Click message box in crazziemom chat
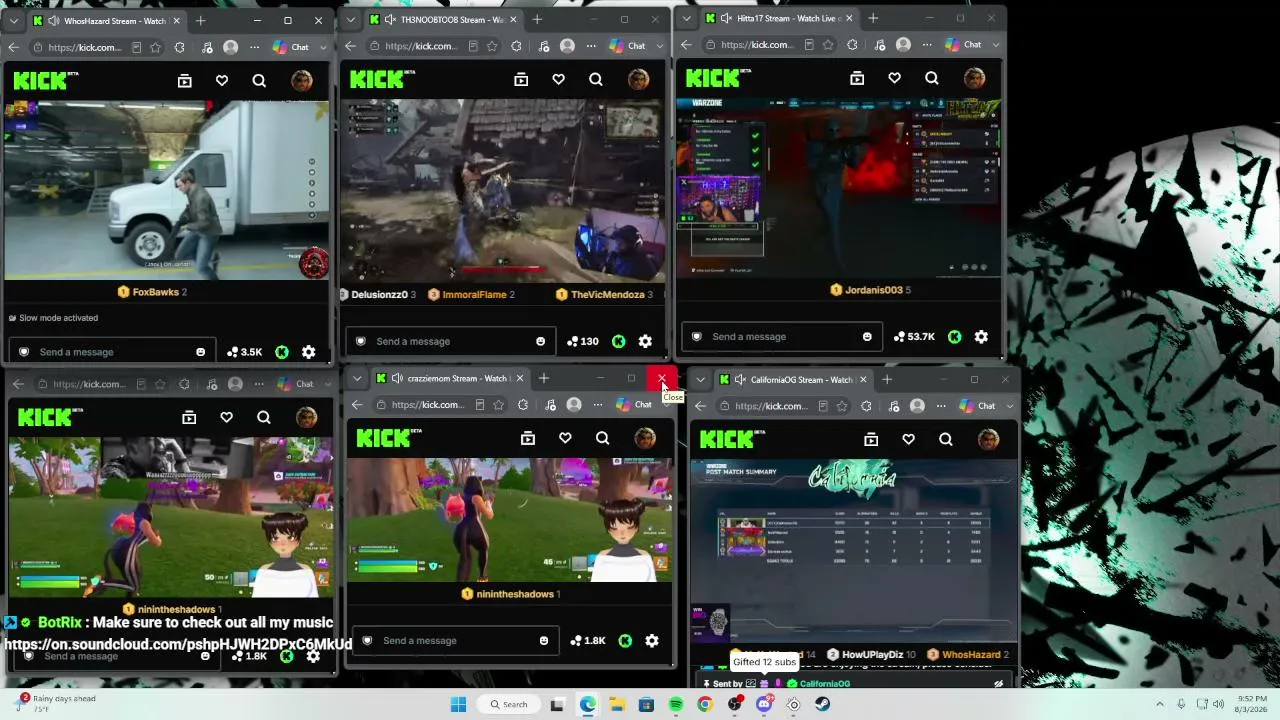This screenshot has height=720, width=1280. click(454, 641)
